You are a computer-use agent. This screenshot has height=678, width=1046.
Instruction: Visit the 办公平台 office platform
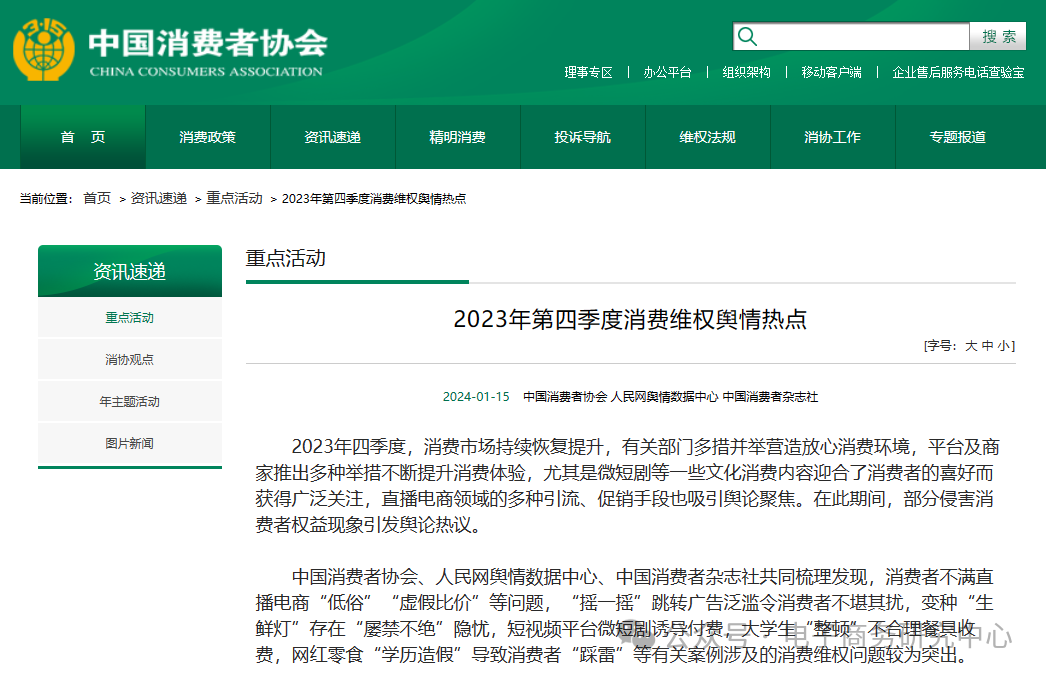coord(668,73)
